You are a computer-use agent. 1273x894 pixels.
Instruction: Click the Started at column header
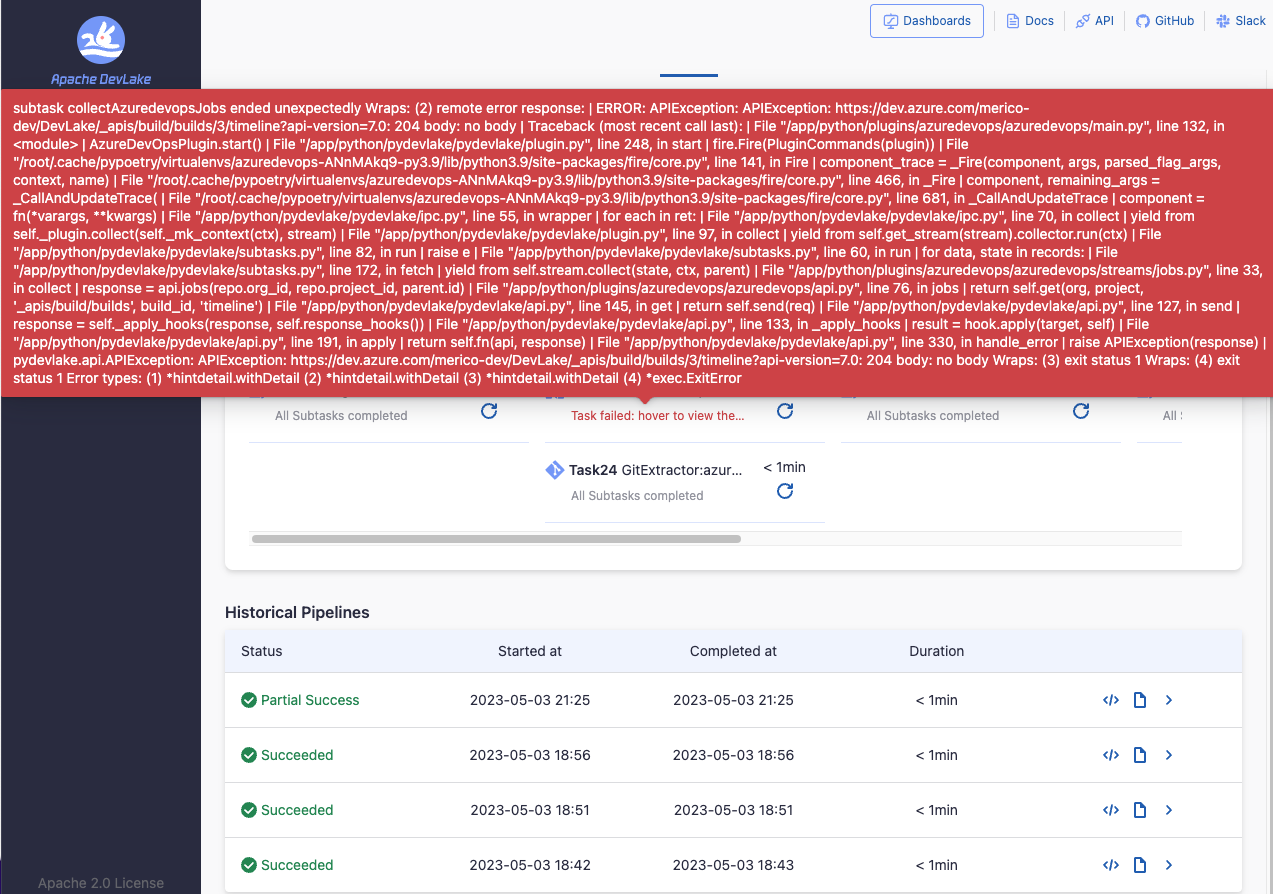[530, 651]
